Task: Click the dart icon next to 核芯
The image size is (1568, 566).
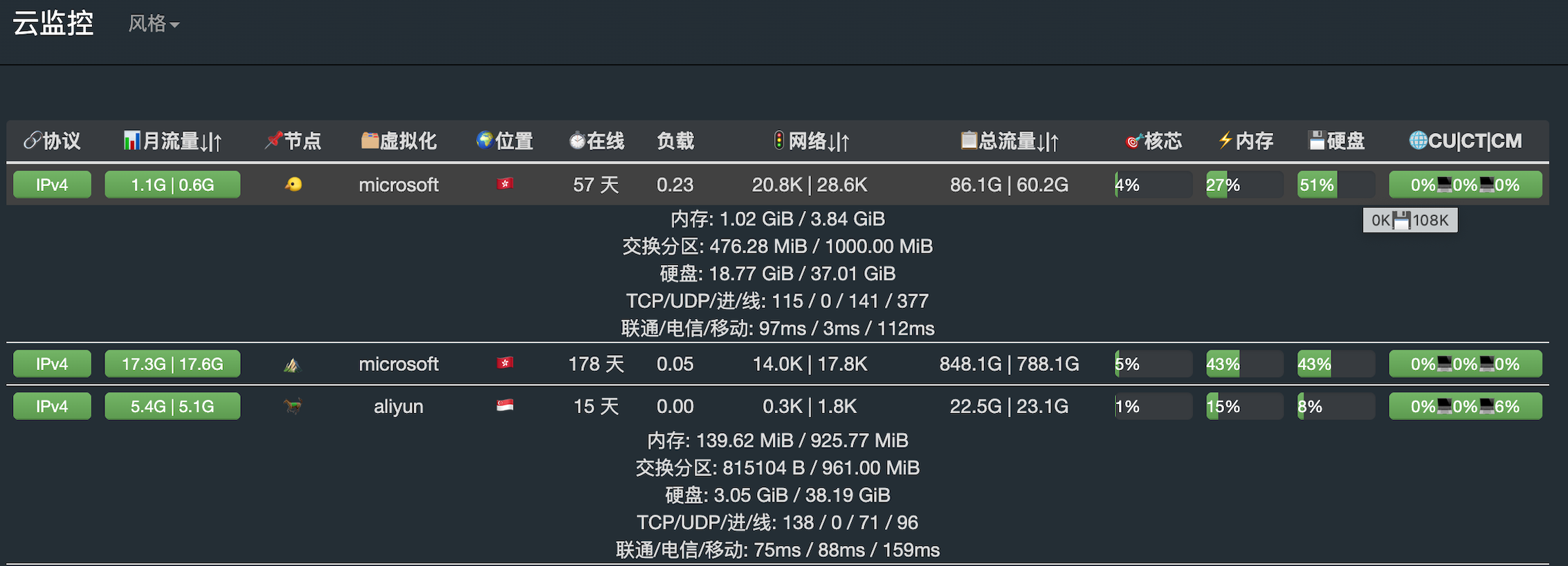Action: [1133, 140]
